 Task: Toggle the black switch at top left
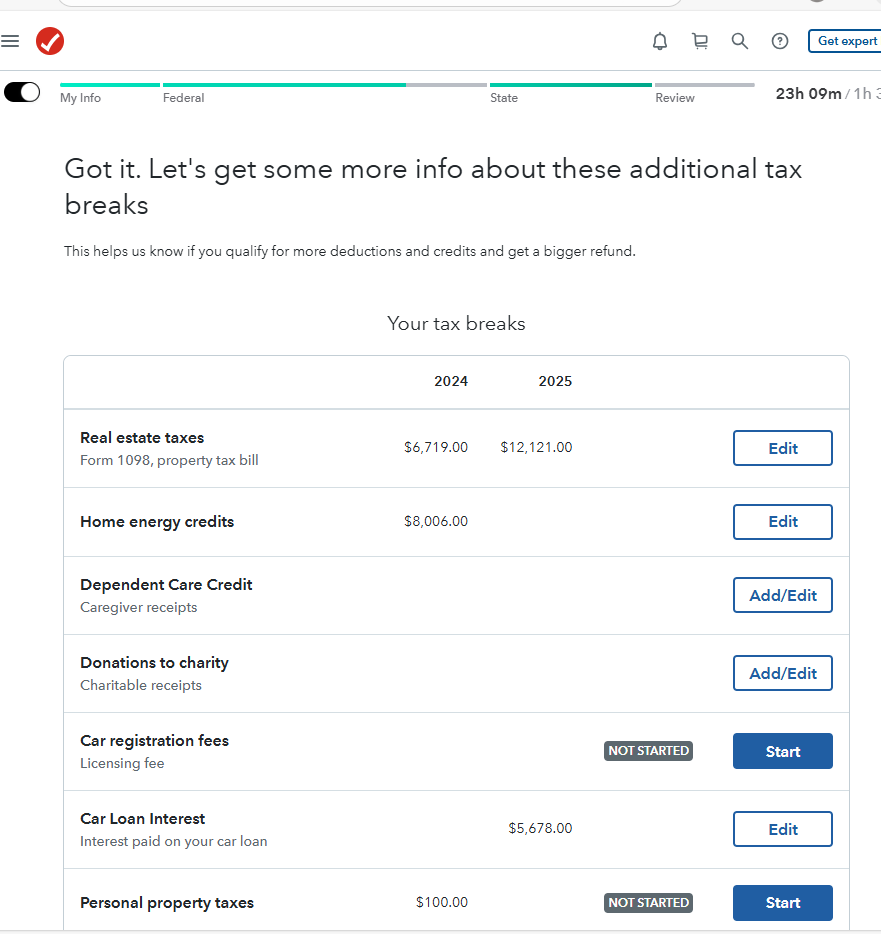tap(22, 92)
